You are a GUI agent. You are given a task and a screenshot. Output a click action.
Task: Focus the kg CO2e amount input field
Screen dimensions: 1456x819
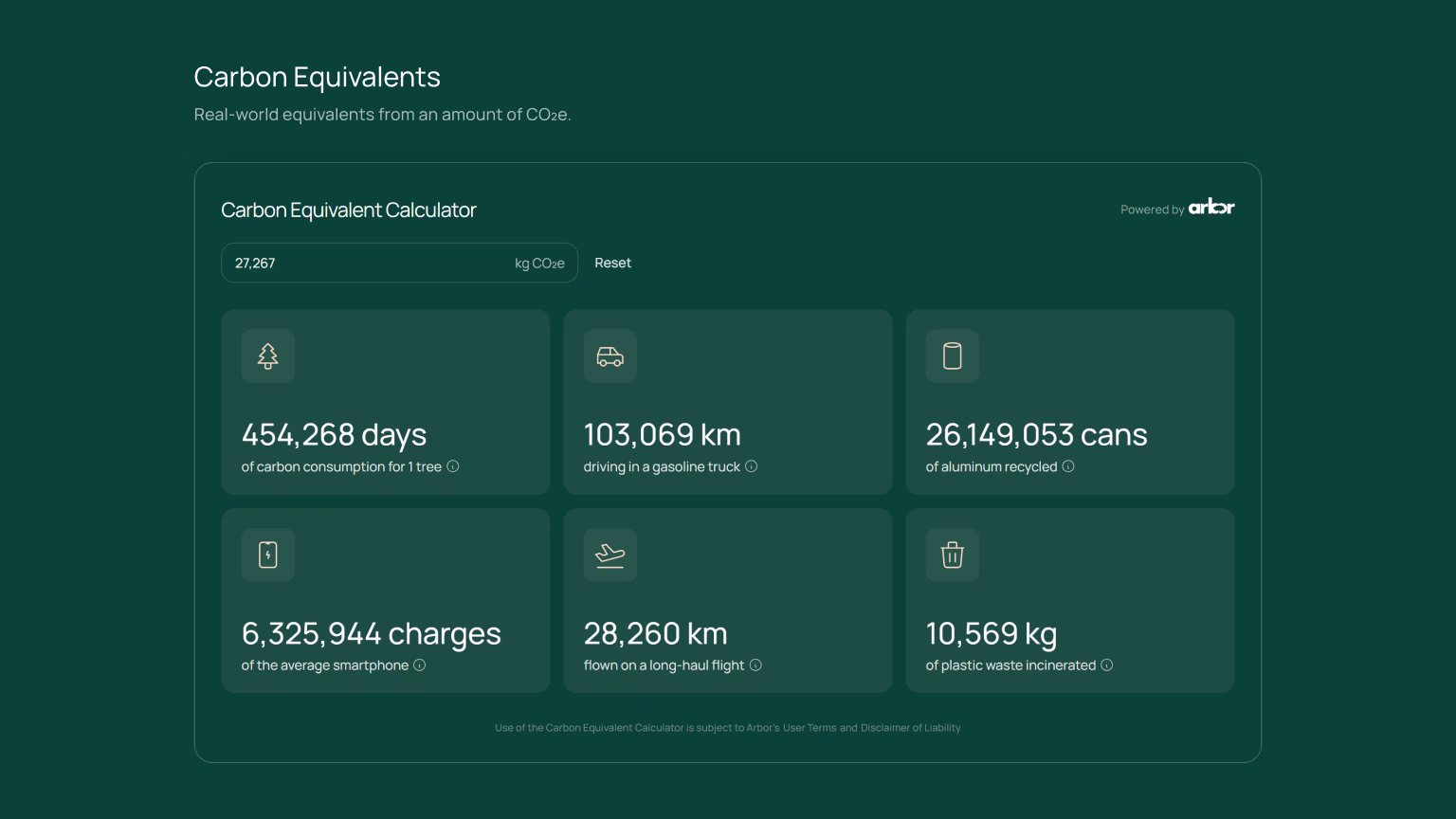[399, 263]
